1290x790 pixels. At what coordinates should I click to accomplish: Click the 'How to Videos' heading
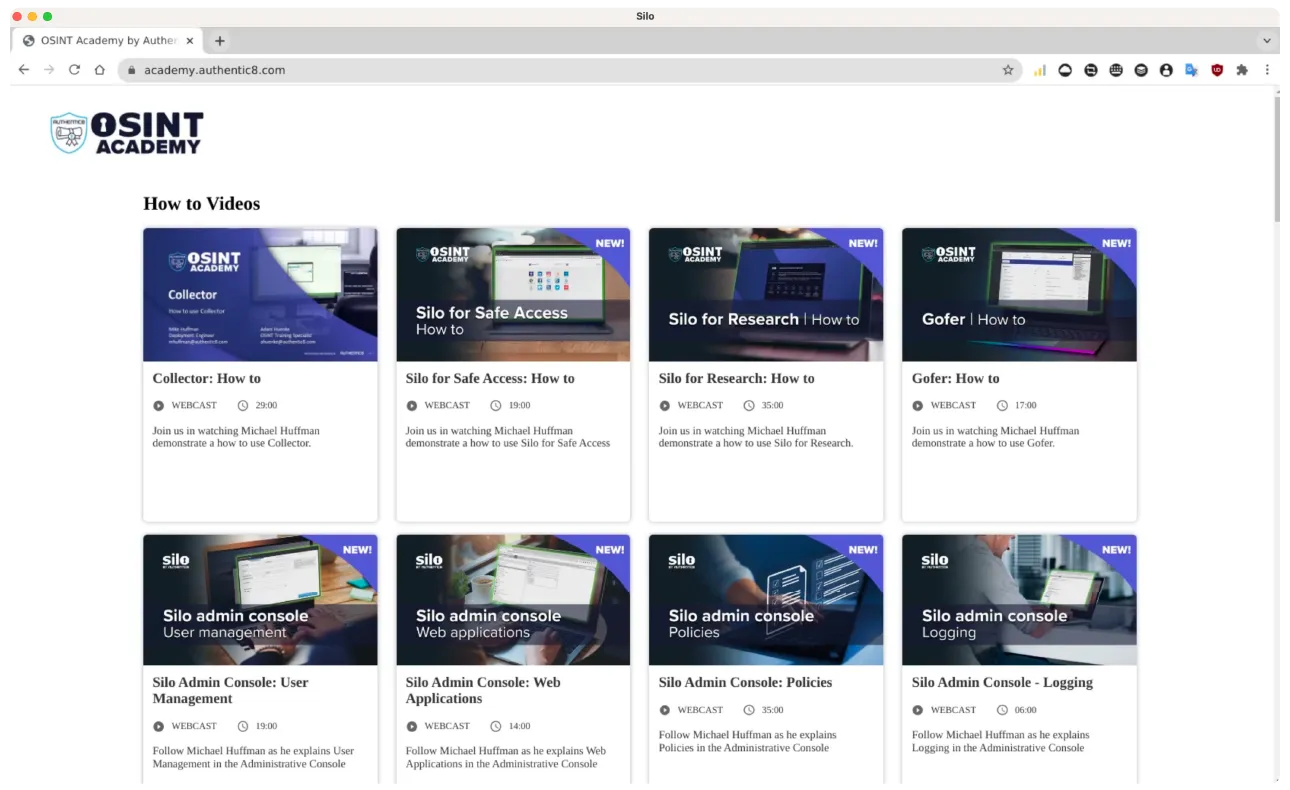pyautogui.click(x=202, y=204)
